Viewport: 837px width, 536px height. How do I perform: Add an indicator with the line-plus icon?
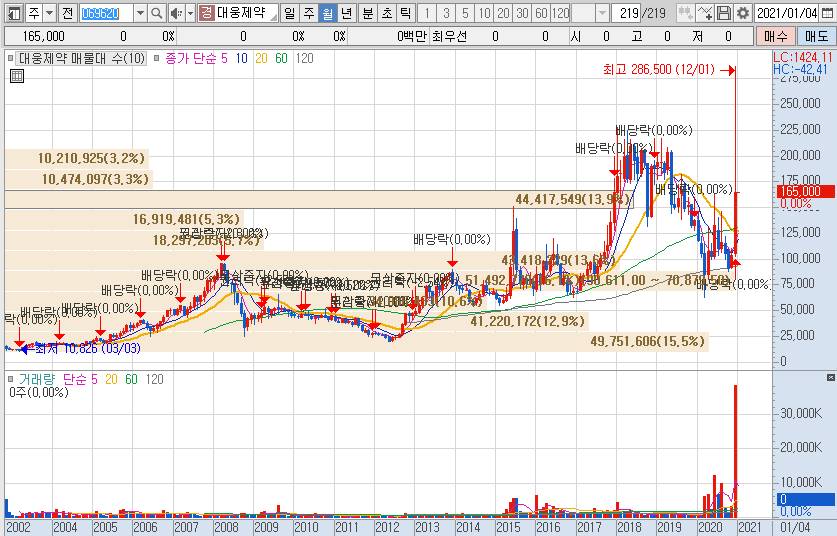click(705, 13)
